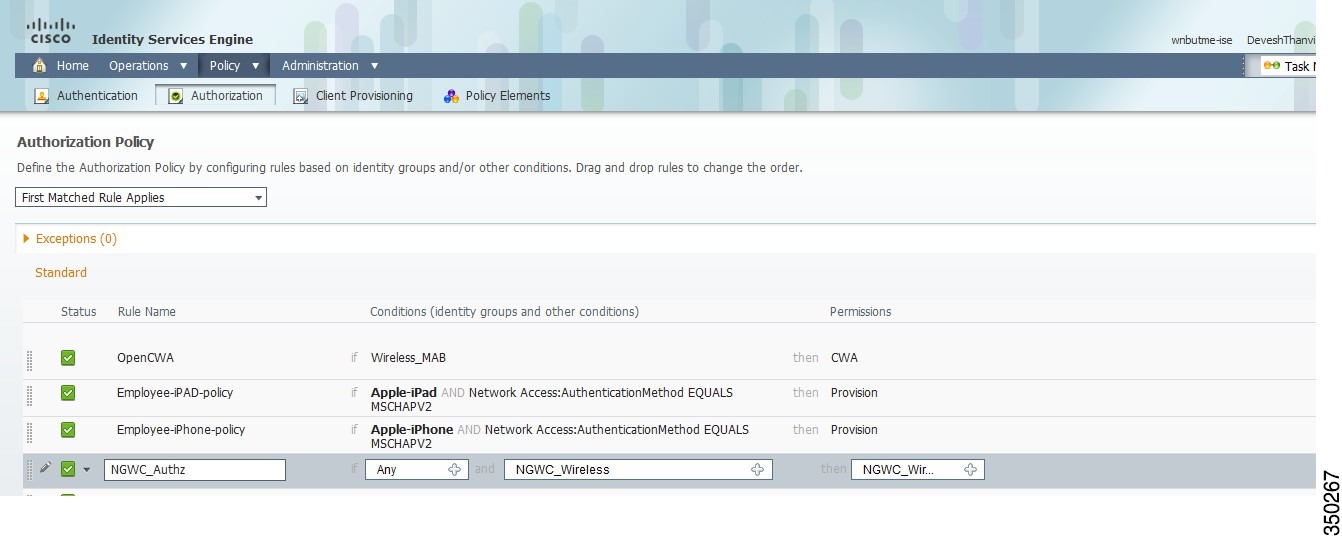Click the Client Provisioning icon
The height and width of the screenshot is (539, 1342).
[x=300, y=96]
